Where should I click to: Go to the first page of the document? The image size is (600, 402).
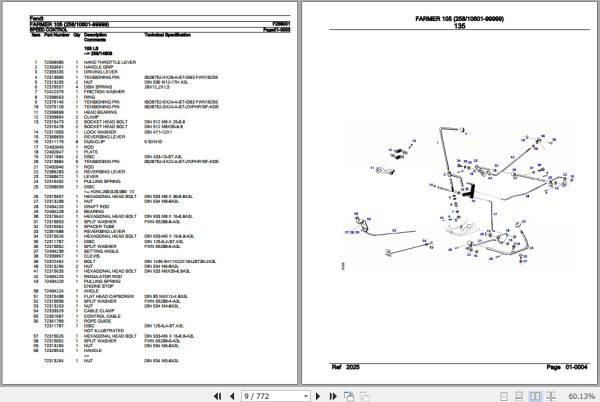click(x=217, y=396)
